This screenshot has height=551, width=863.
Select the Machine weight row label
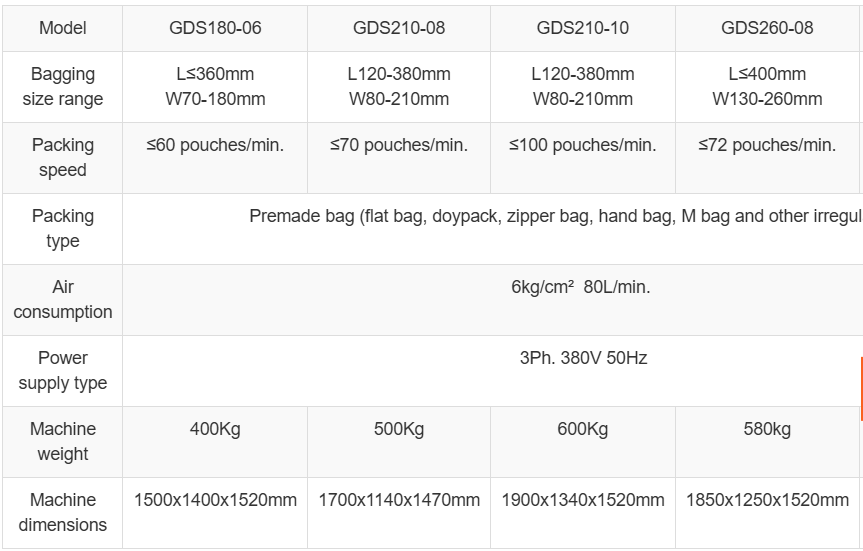(x=62, y=441)
